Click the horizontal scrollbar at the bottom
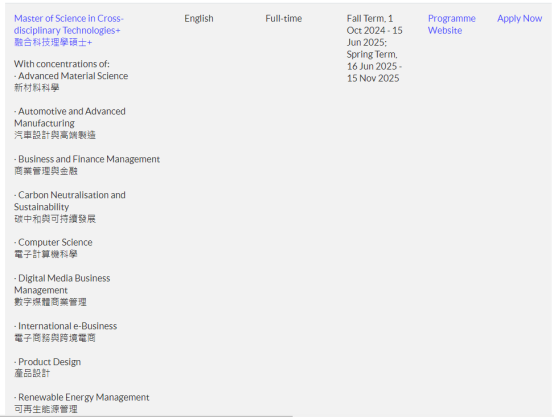 coord(146,416)
